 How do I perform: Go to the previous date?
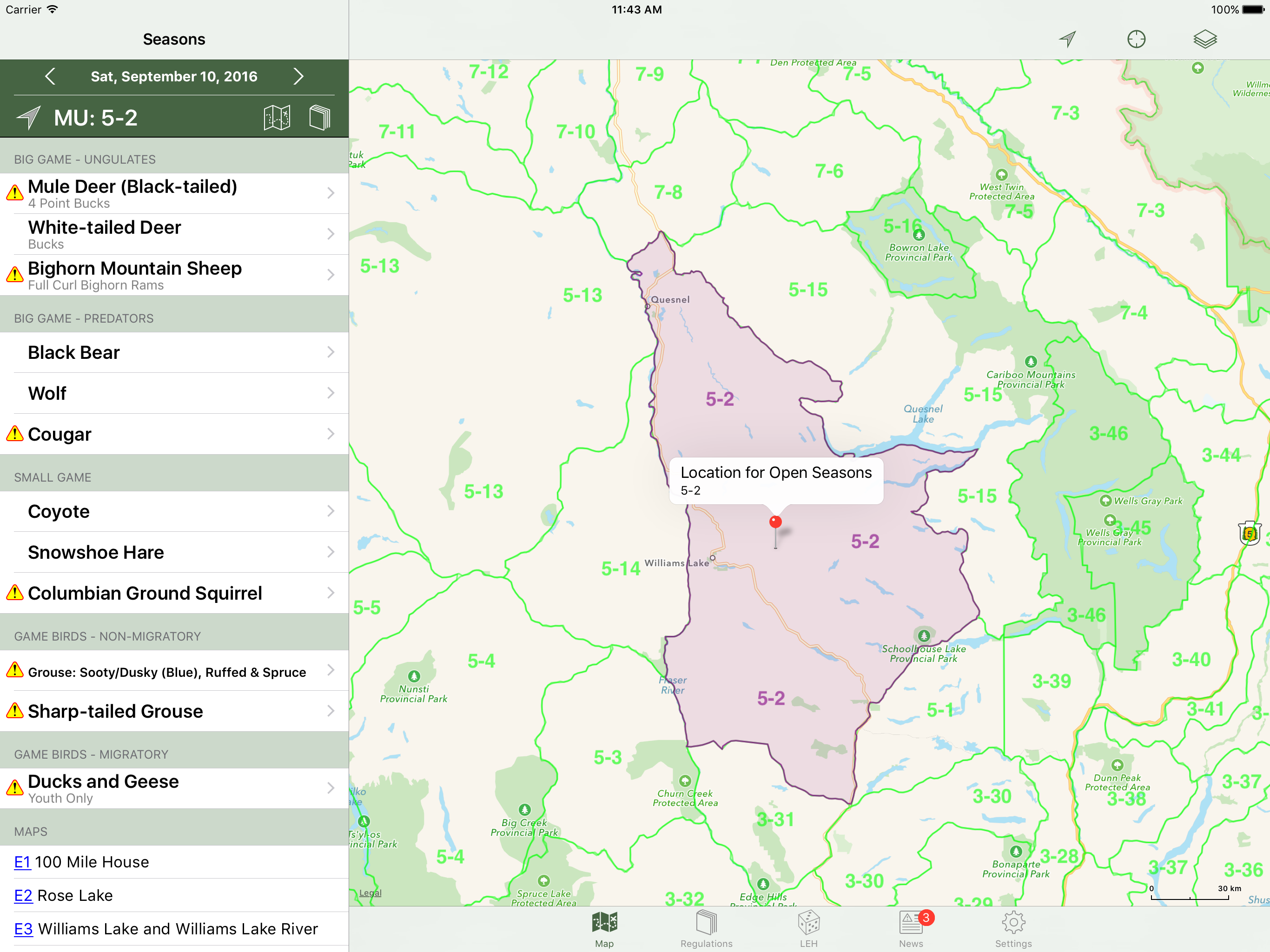click(50, 76)
